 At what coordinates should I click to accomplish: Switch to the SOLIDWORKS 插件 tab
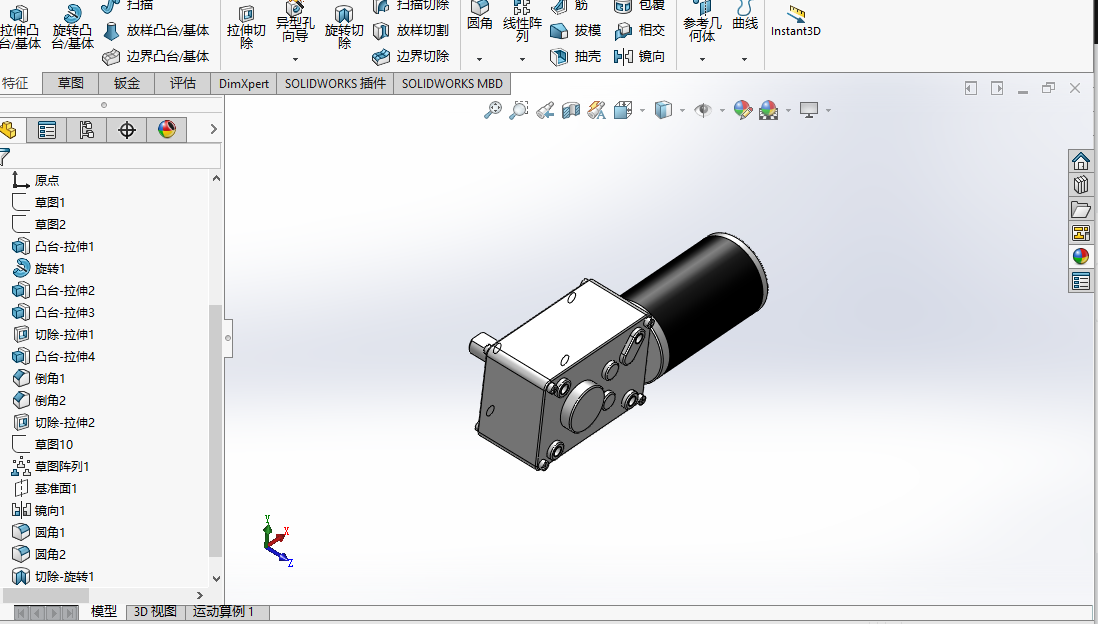(335, 83)
